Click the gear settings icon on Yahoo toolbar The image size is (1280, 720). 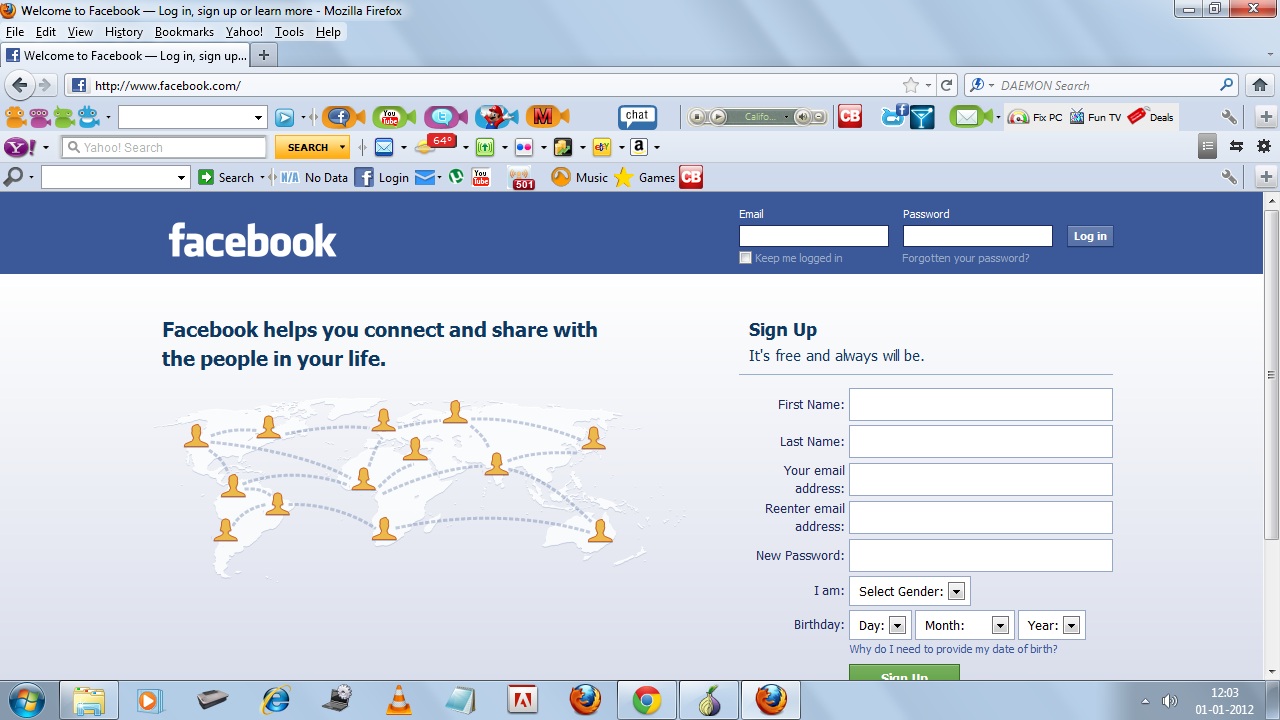click(x=1264, y=146)
